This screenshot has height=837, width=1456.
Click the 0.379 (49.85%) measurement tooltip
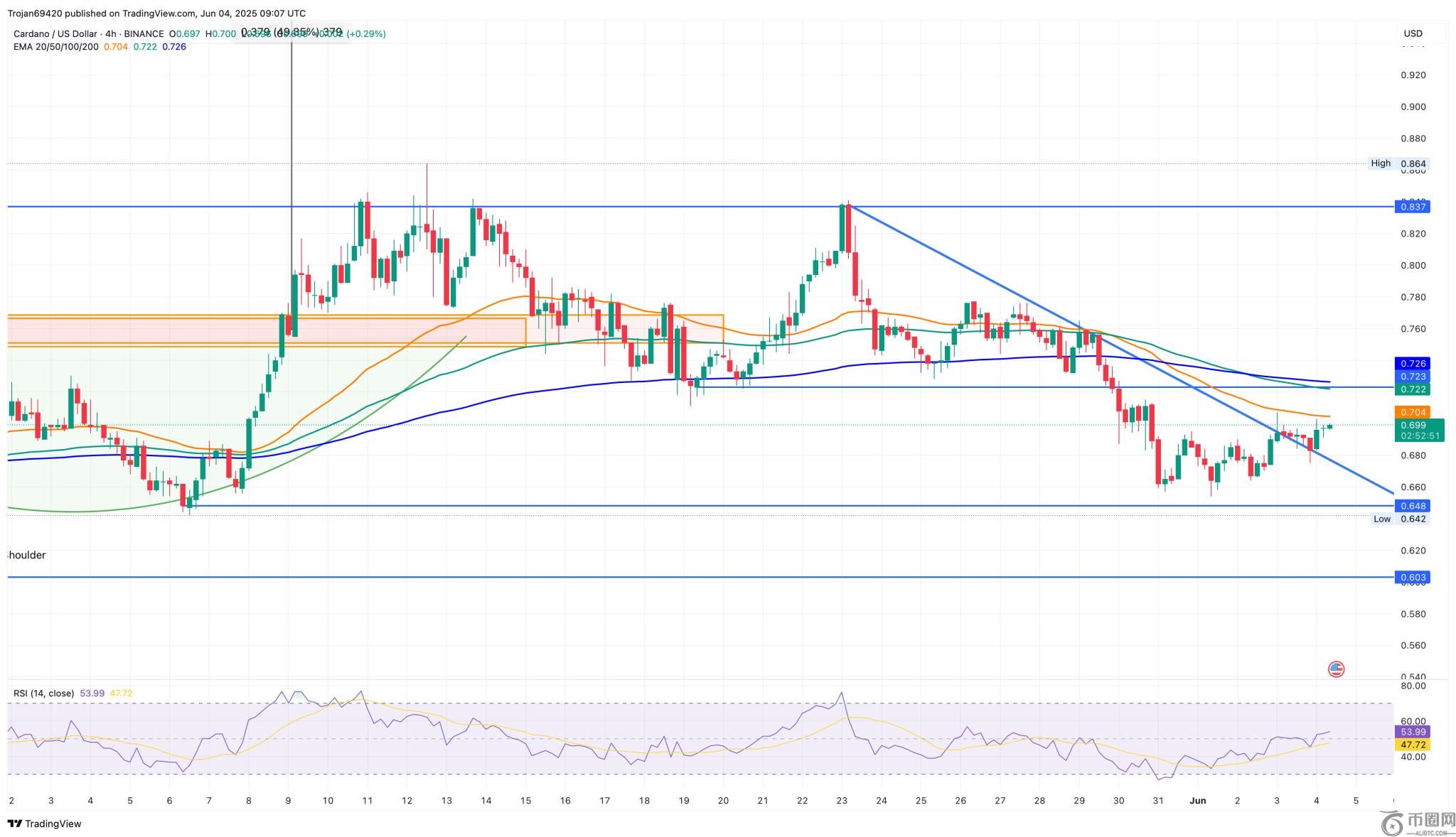(x=291, y=32)
